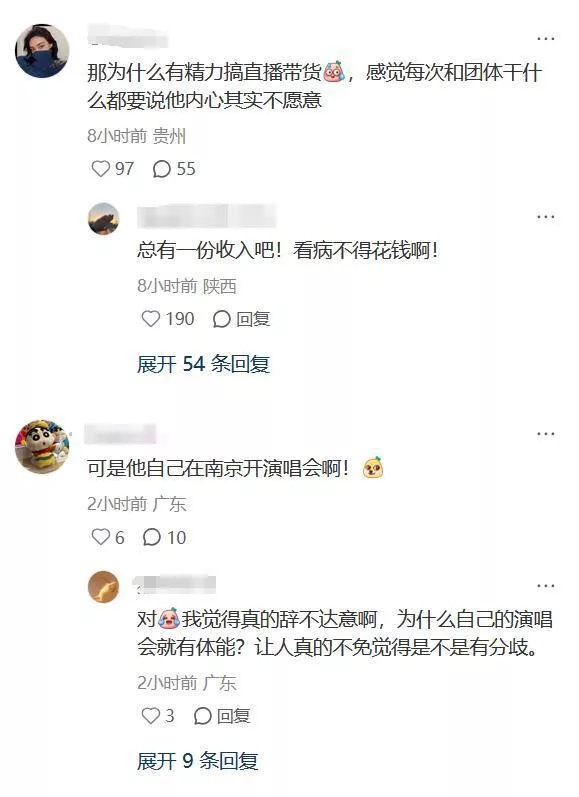Click heart icon with 3 likes
The width and height of the screenshot is (579, 797).
pos(150,716)
